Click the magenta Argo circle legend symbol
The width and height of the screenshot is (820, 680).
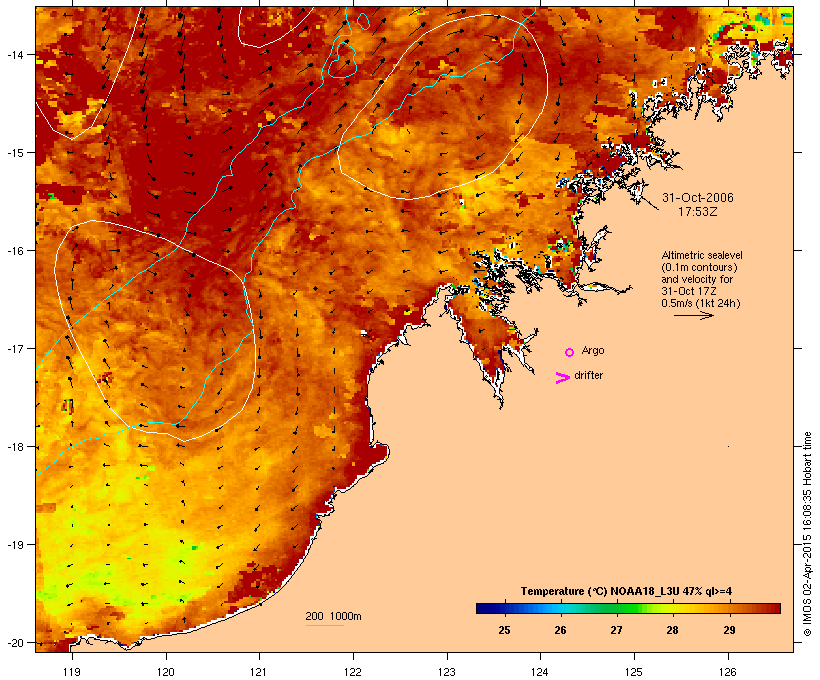click(570, 353)
